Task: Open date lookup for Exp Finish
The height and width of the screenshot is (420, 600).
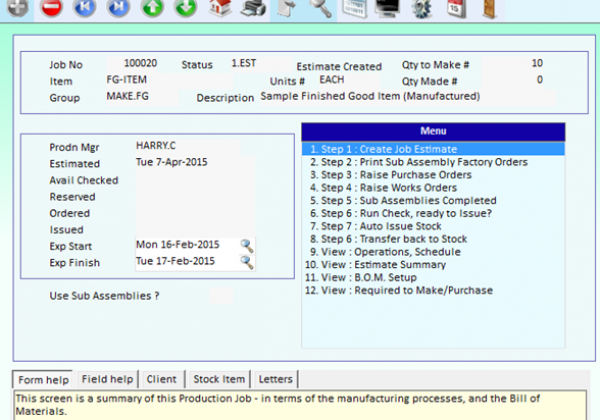Action: [x=247, y=262]
